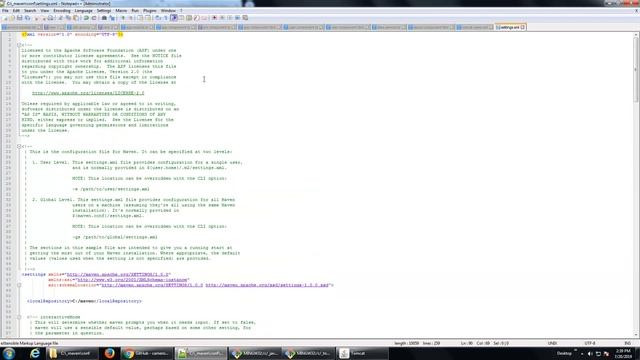Open the File menu
The height and width of the screenshot is (360, 640).
tap(5, 11)
